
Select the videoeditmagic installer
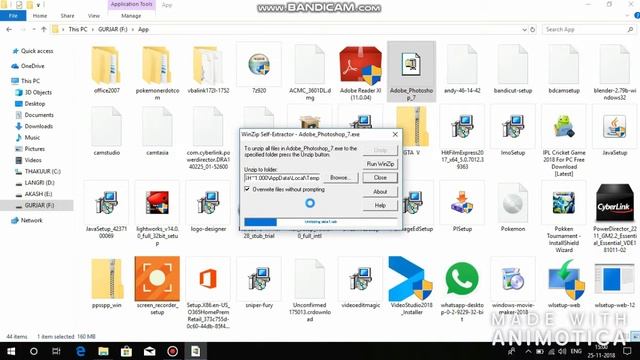(360, 283)
